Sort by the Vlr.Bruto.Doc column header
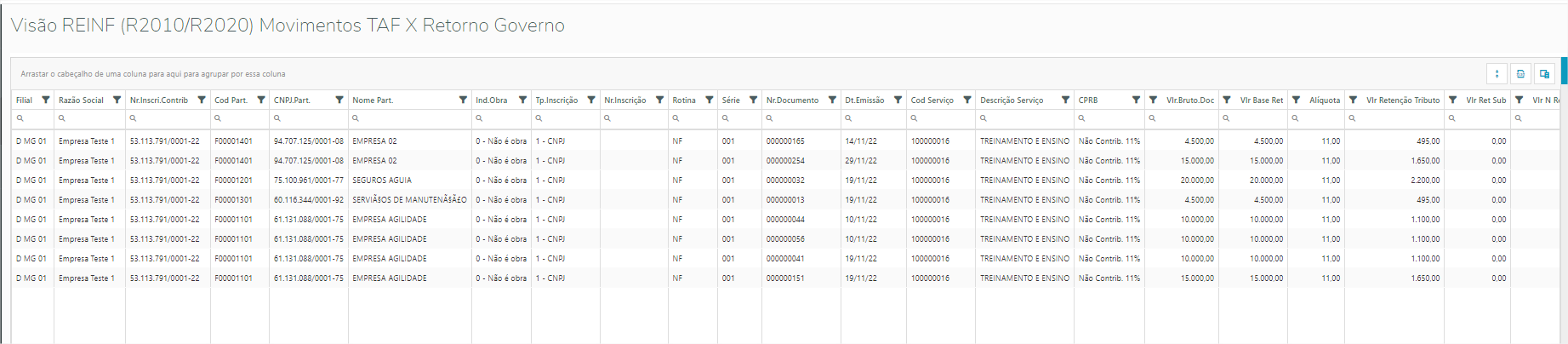The width and height of the screenshot is (1568, 344). click(1189, 100)
